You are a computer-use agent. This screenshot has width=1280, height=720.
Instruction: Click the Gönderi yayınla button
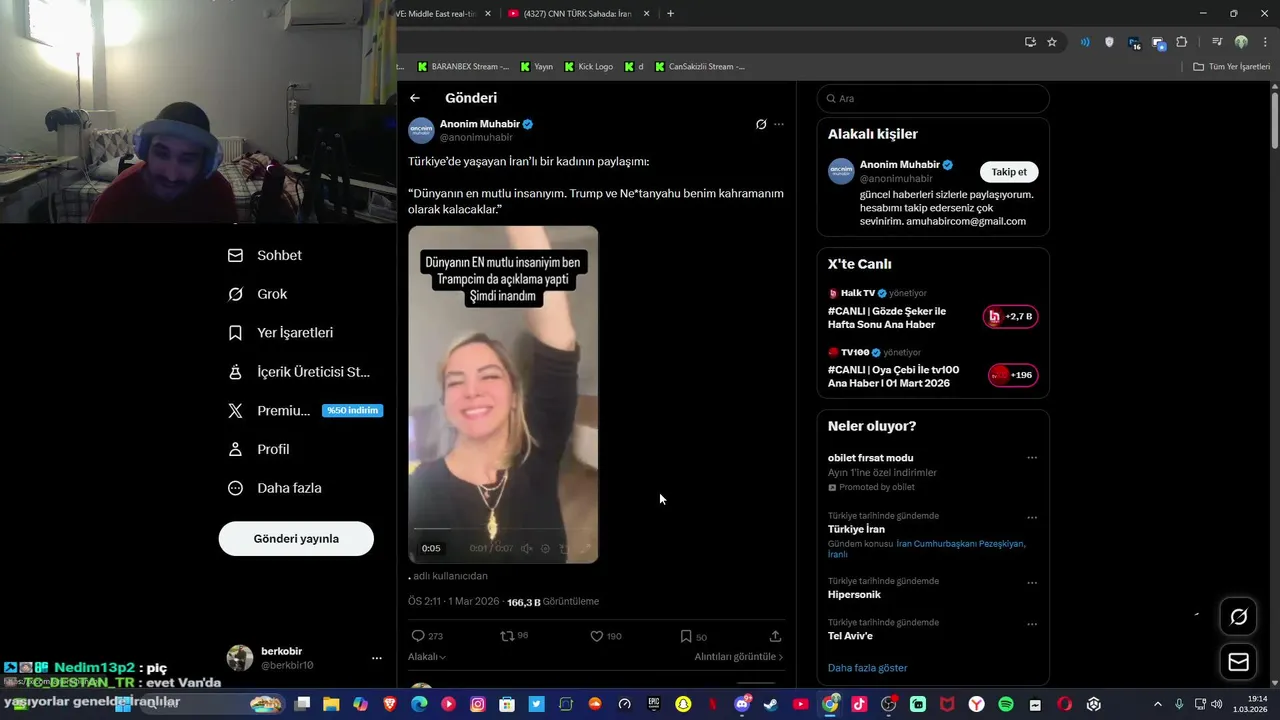click(296, 539)
